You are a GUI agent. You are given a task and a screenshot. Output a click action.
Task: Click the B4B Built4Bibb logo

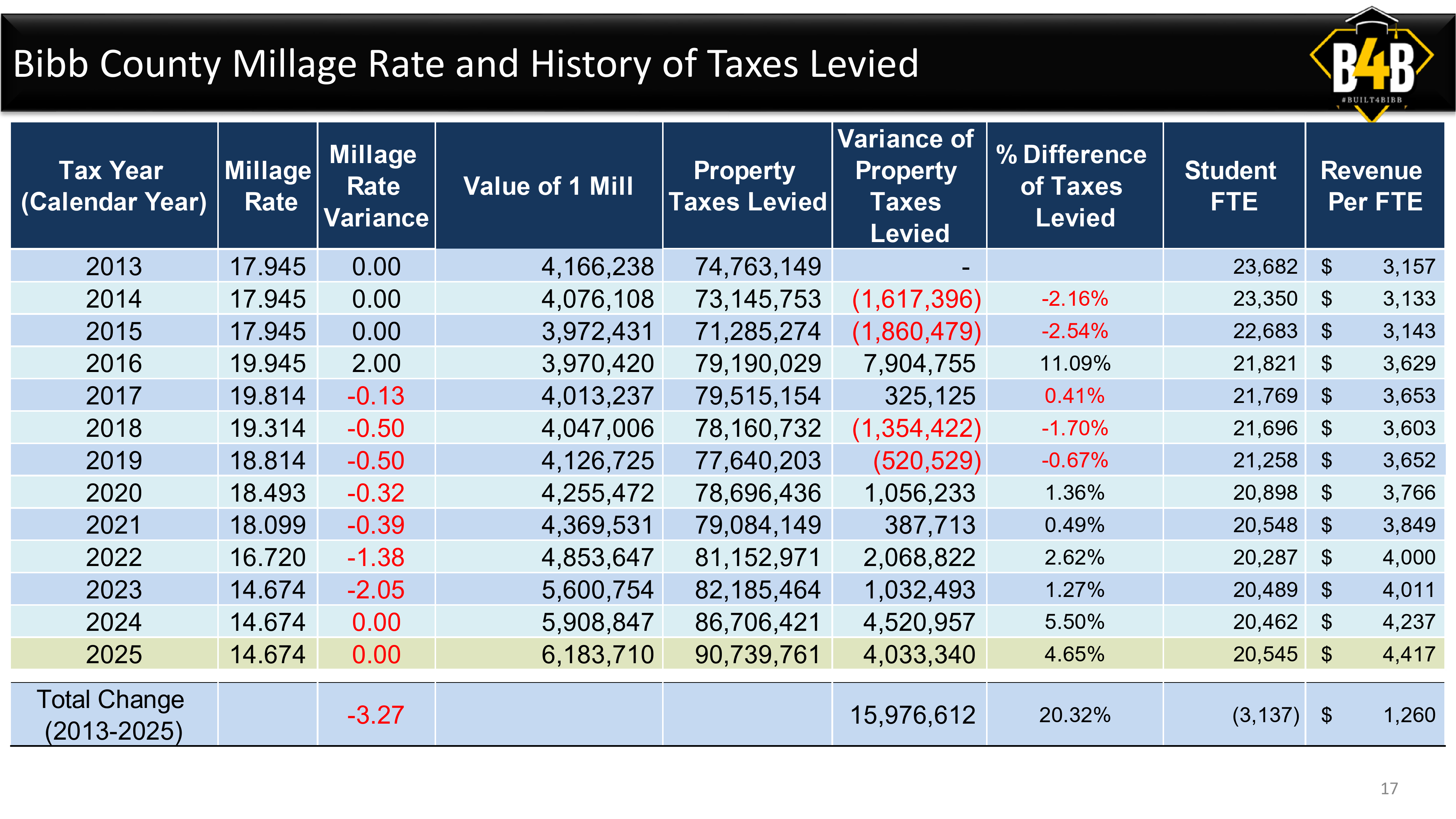tap(1371, 64)
